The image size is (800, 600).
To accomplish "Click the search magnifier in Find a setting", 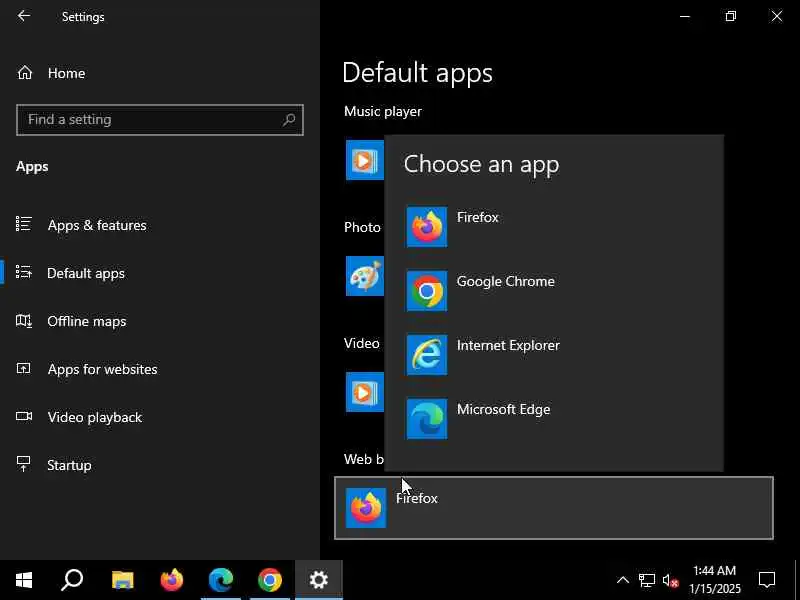I will click(289, 120).
